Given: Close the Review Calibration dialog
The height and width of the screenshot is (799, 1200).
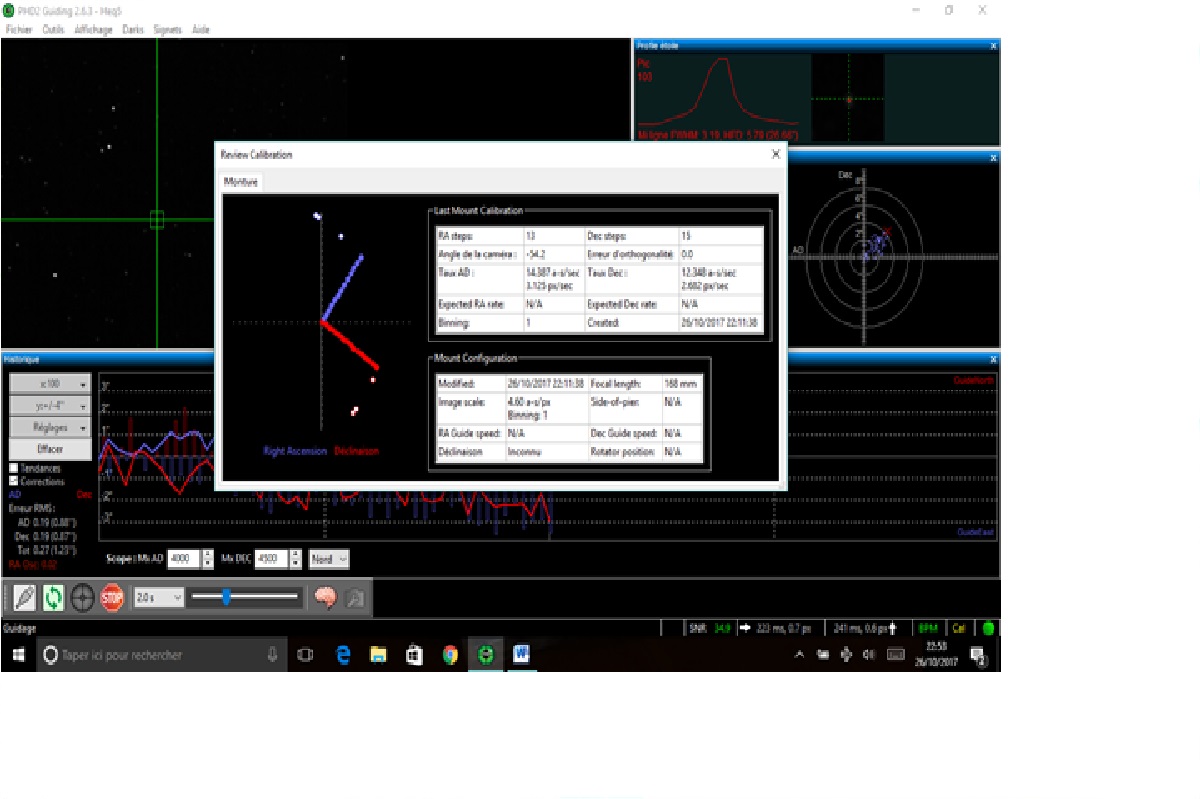Looking at the screenshot, I should point(775,155).
